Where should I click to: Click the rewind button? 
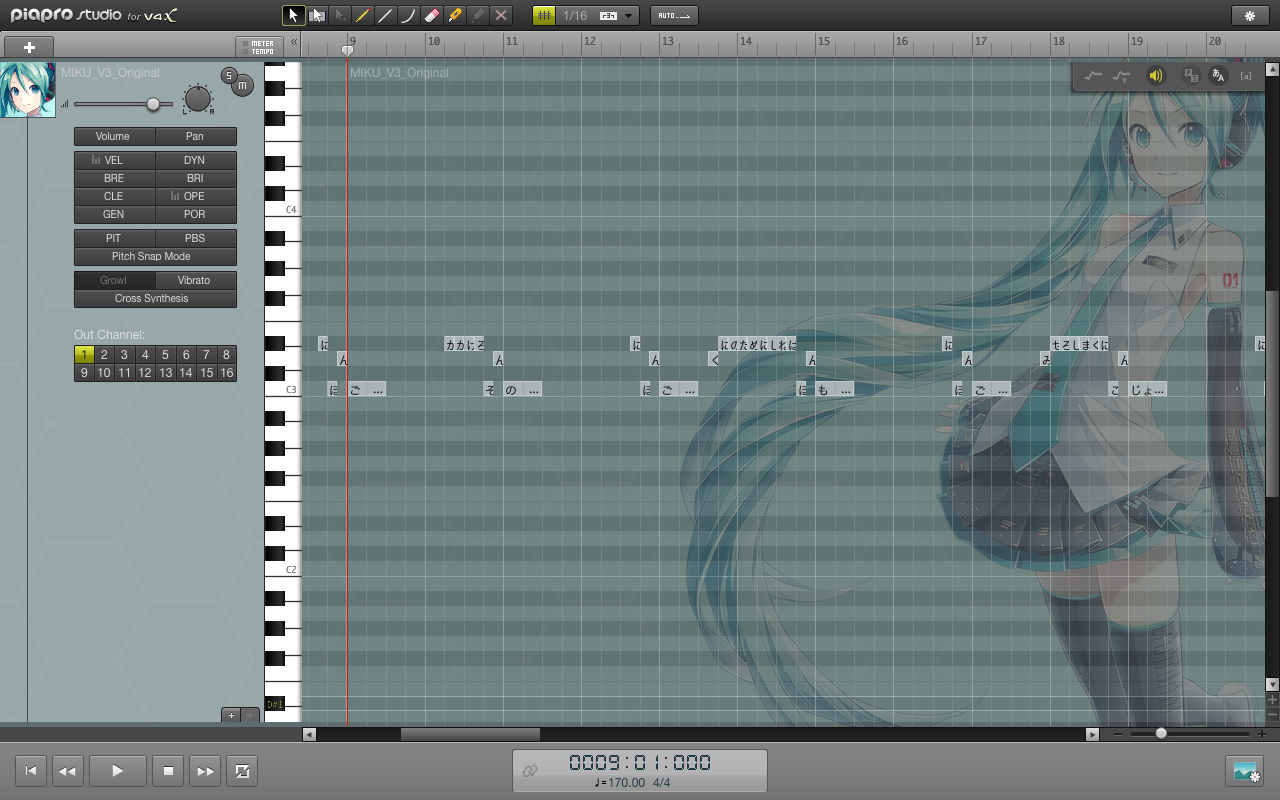pyautogui.click(x=67, y=771)
